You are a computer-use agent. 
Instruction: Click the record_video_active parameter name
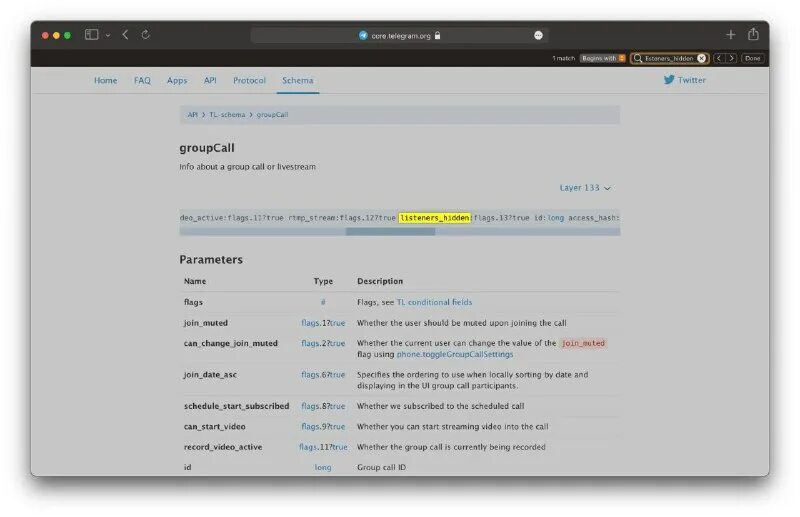(x=223, y=447)
